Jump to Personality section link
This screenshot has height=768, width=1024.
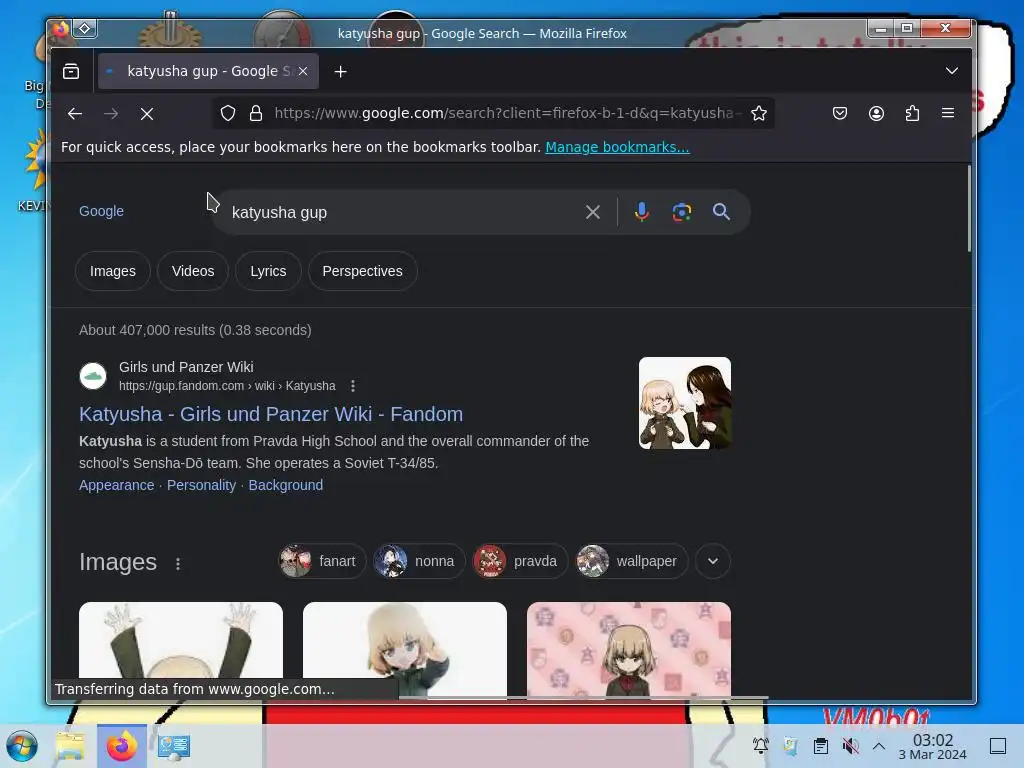tap(201, 485)
